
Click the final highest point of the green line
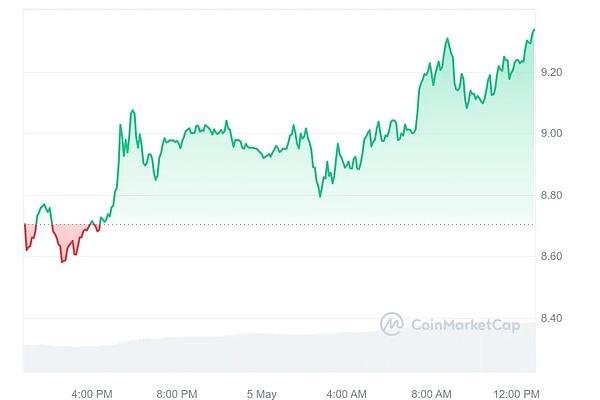[534, 29]
